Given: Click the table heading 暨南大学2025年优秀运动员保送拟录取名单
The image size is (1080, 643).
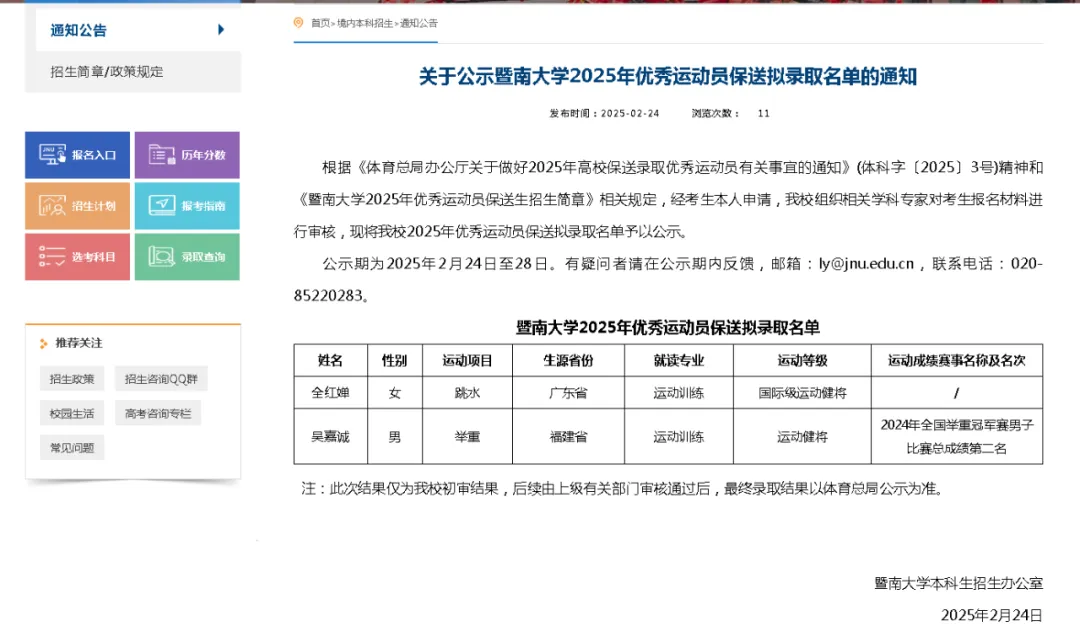Looking at the screenshot, I should click(668, 327).
